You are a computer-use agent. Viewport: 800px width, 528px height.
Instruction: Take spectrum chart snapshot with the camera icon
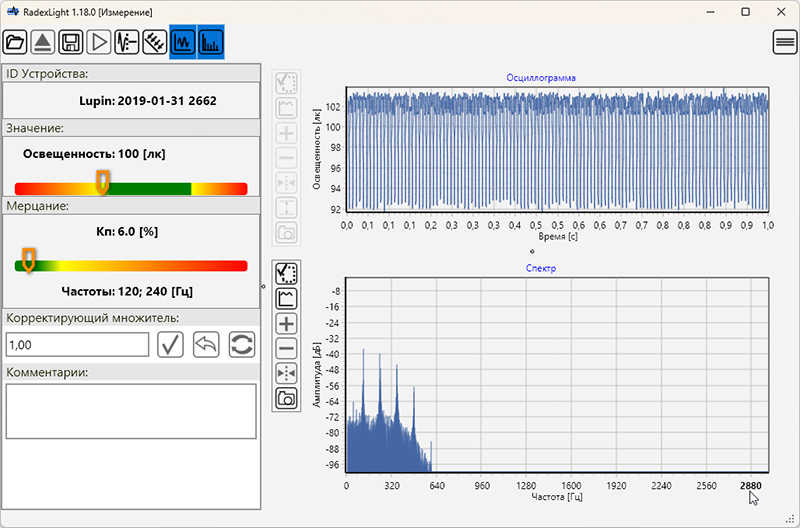click(x=286, y=399)
